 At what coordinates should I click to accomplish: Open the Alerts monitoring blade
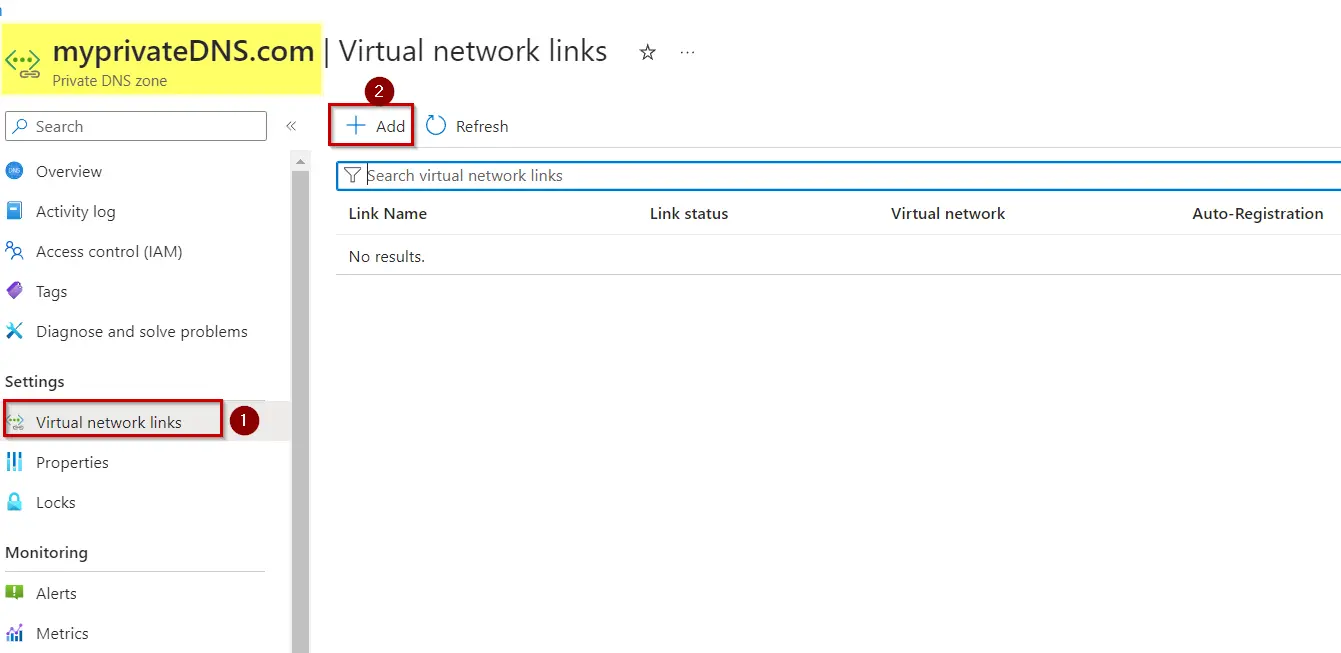click(x=57, y=592)
